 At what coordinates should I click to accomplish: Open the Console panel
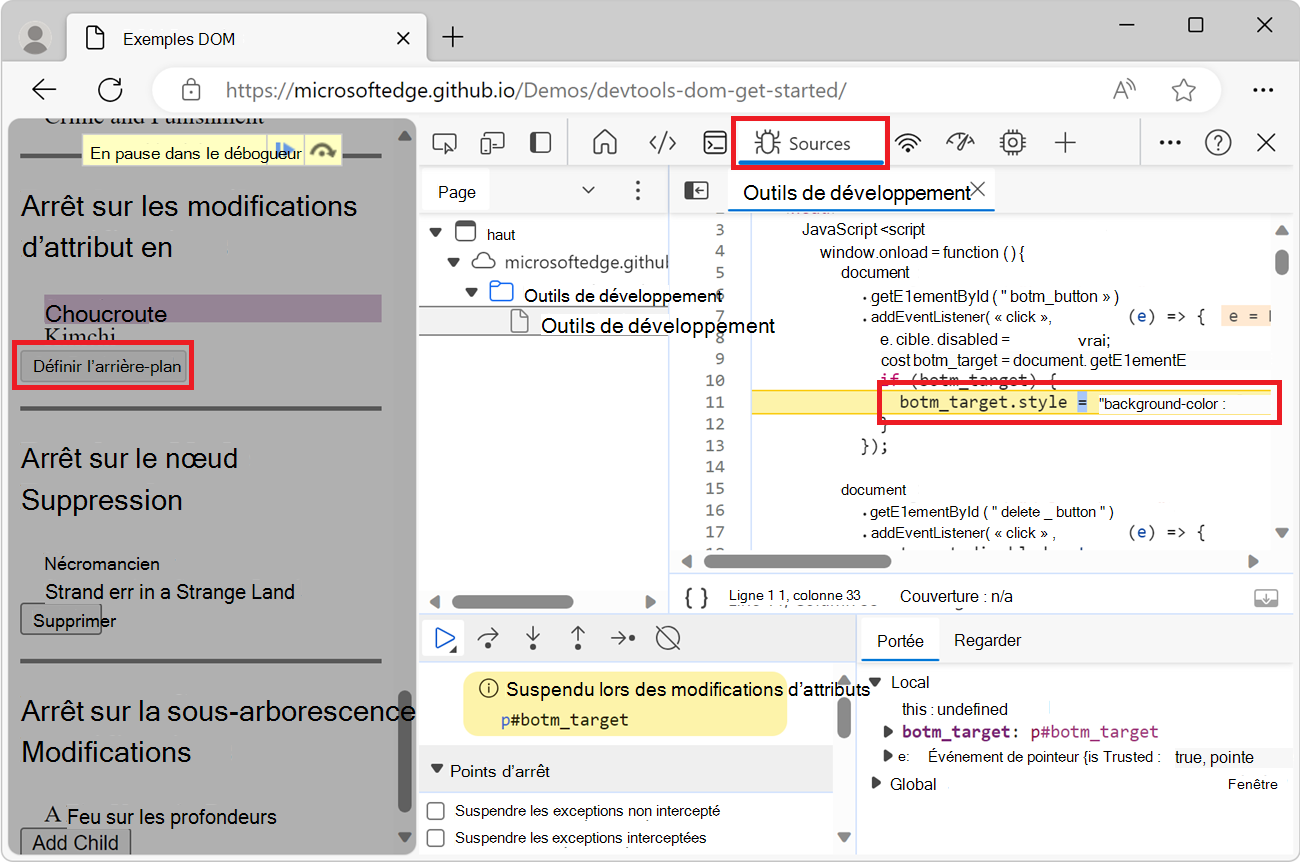tap(714, 142)
